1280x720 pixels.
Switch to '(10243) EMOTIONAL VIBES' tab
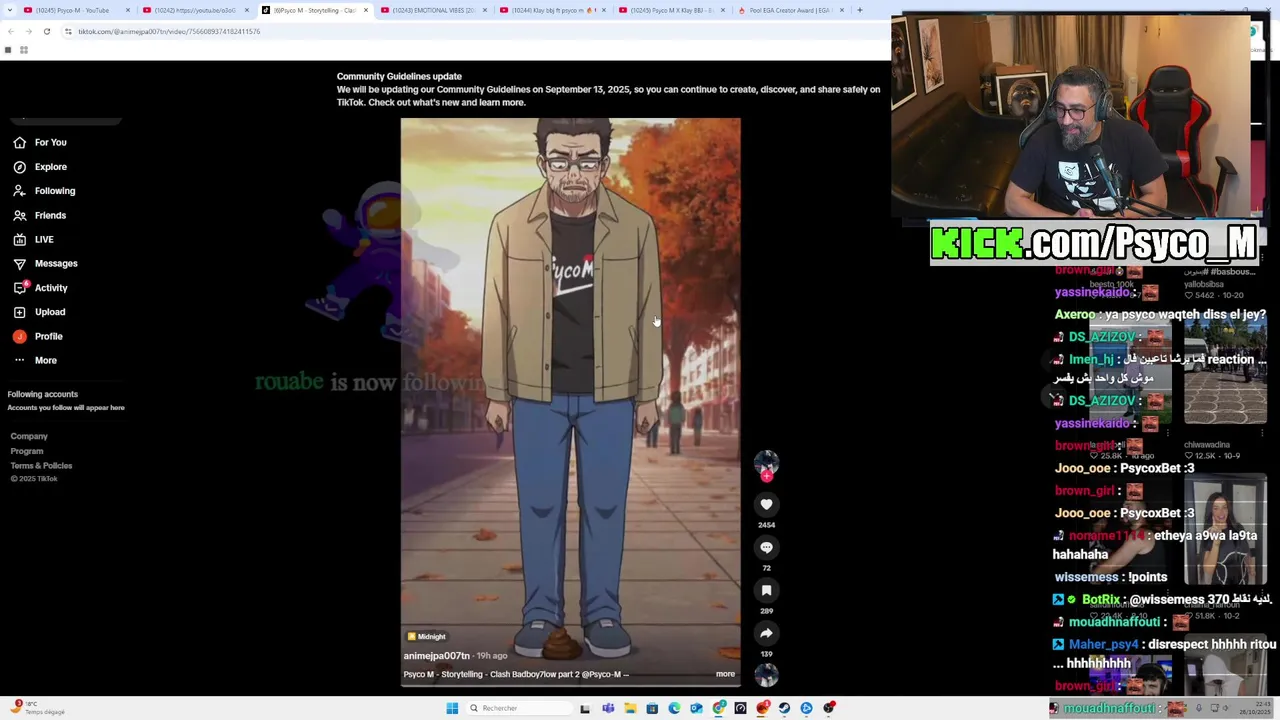[x=433, y=10]
